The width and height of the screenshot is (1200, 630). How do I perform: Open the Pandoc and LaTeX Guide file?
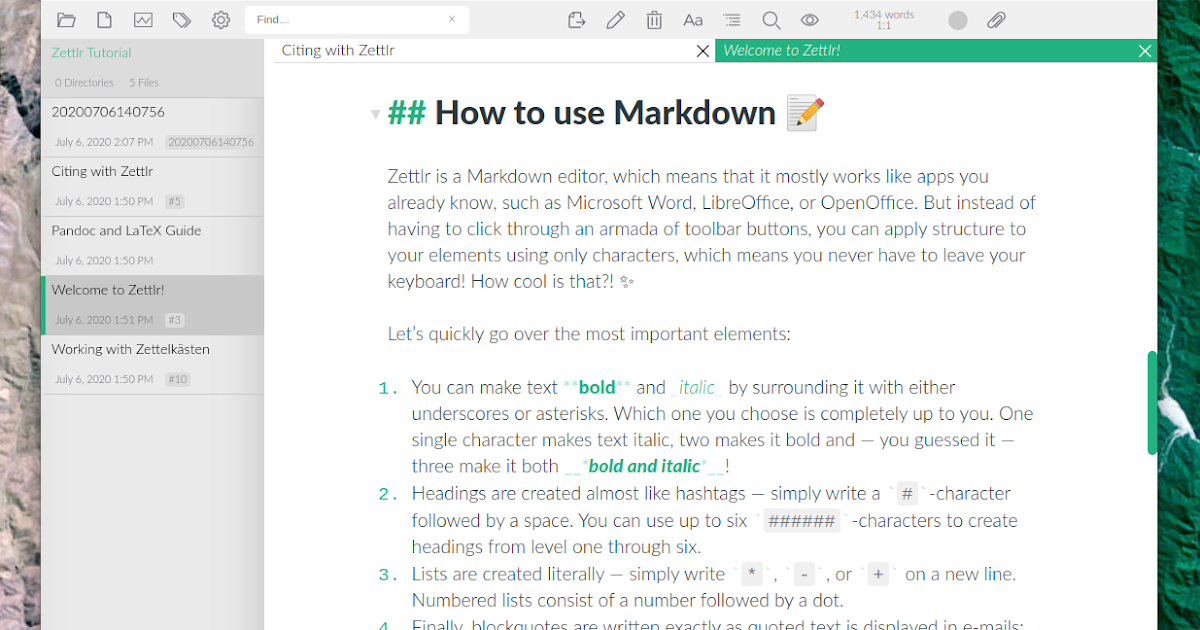[152, 245]
